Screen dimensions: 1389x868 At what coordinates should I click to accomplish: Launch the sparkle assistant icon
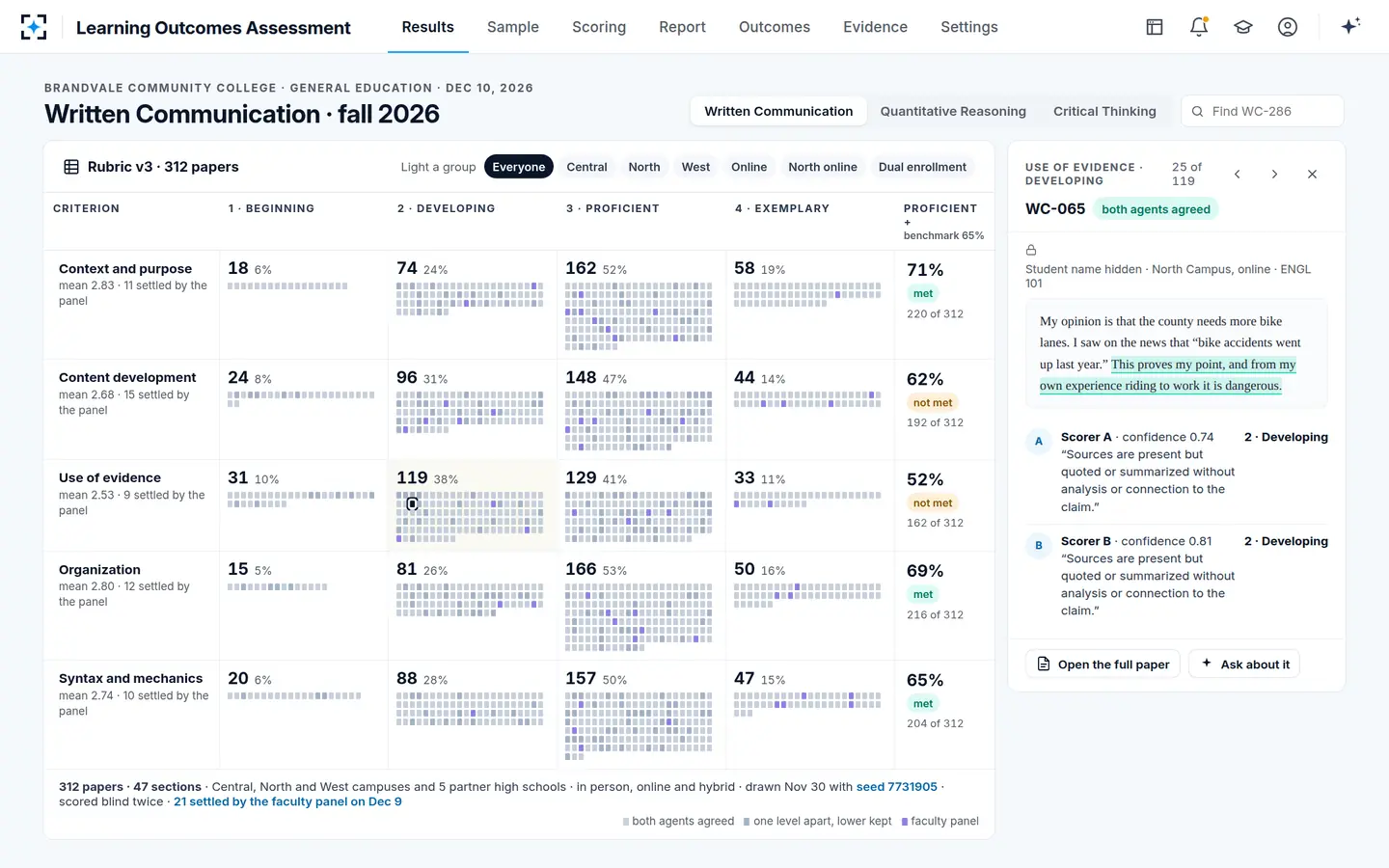1350,26
